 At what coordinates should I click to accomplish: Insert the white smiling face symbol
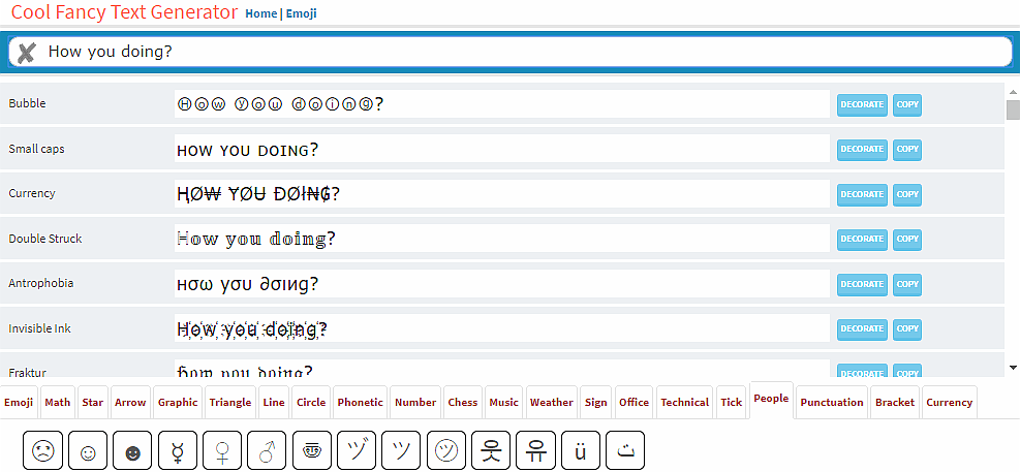click(x=87, y=451)
